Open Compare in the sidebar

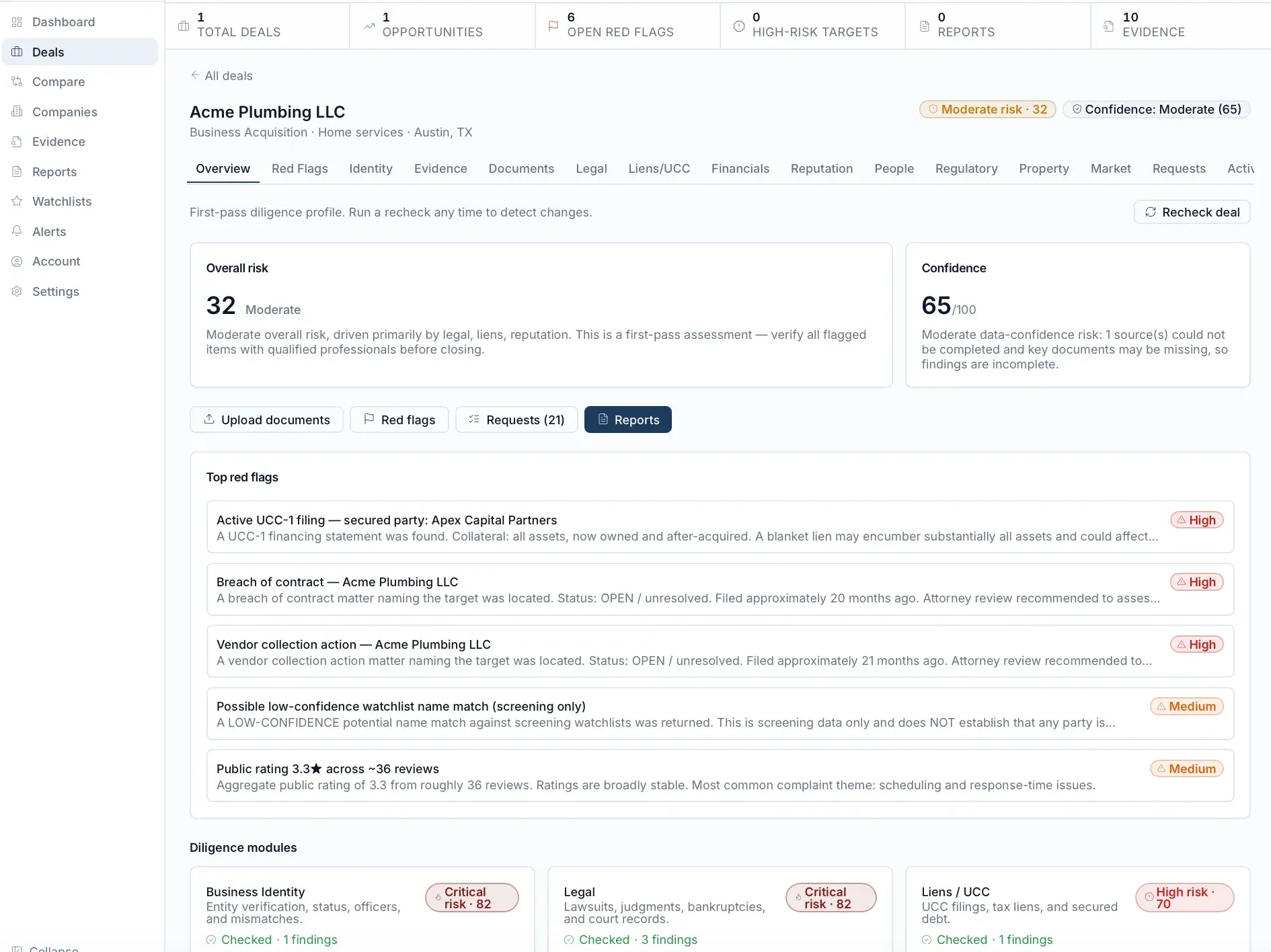[x=80, y=82]
